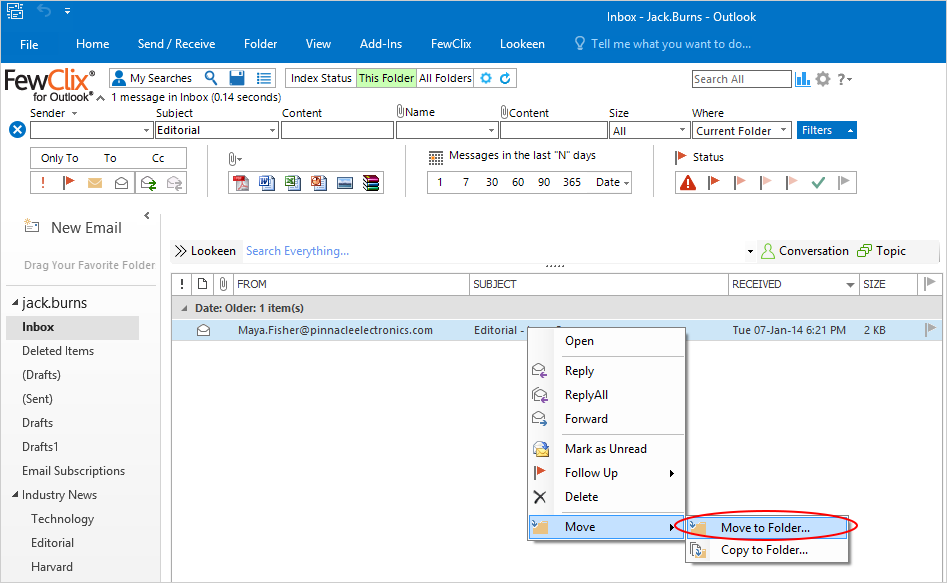Open the statistics bar chart icon
The image size is (947, 583).
click(803, 79)
